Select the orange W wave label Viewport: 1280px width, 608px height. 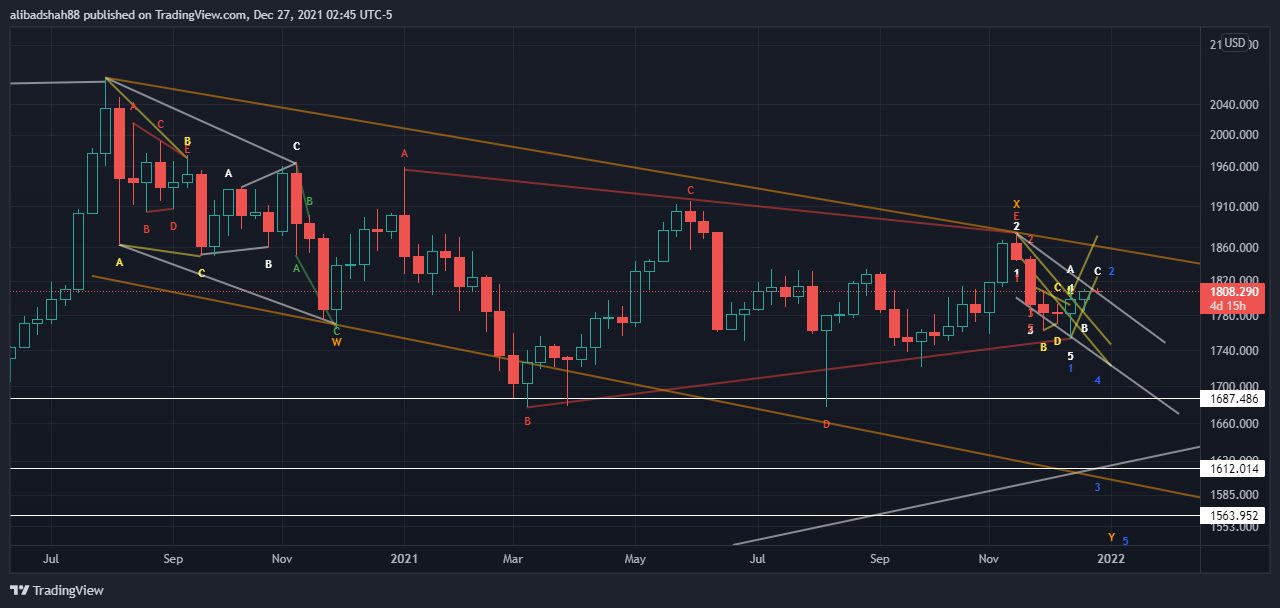pyautogui.click(x=337, y=341)
